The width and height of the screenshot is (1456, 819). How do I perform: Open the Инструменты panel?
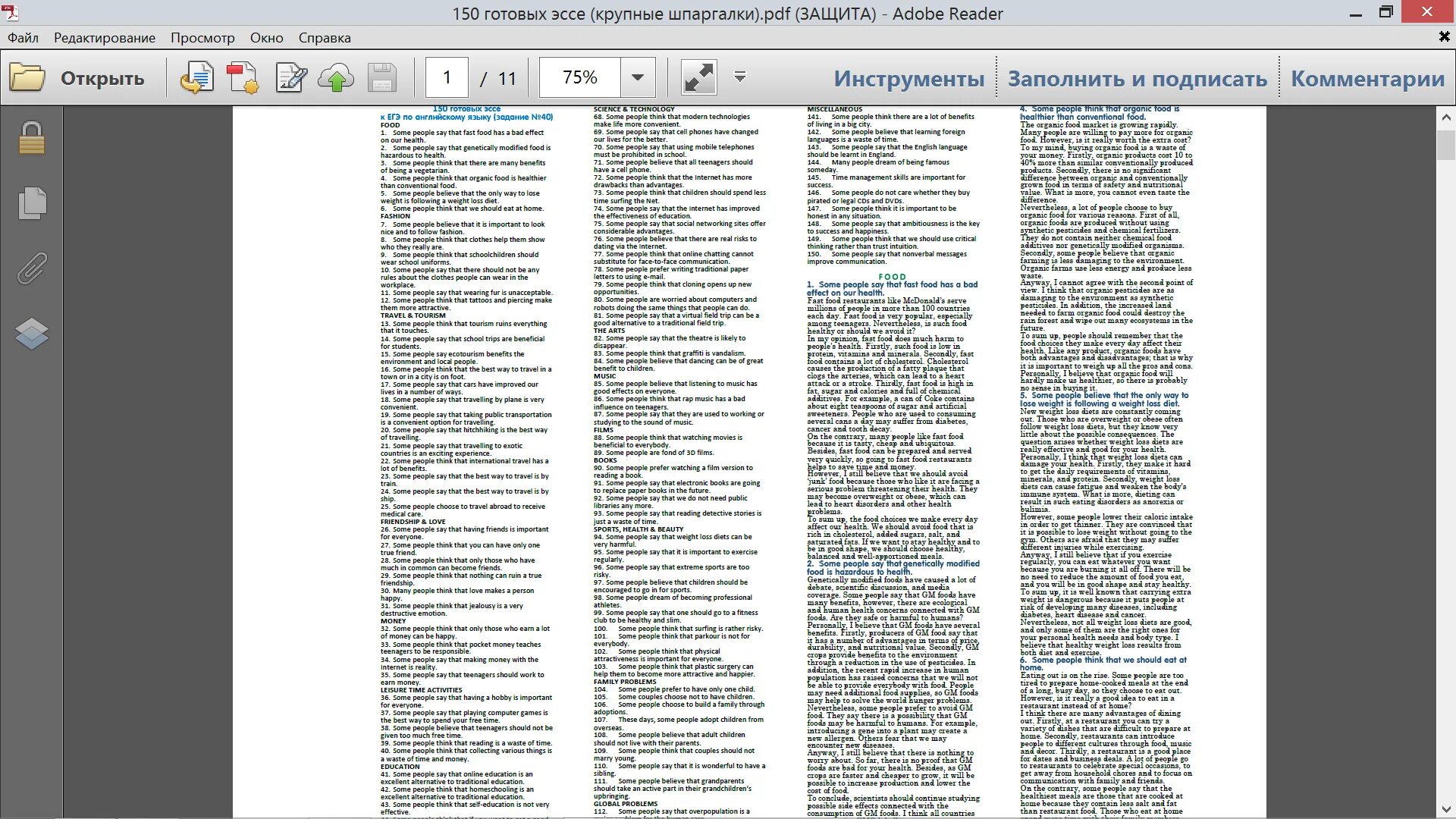click(x=909, y=78)
